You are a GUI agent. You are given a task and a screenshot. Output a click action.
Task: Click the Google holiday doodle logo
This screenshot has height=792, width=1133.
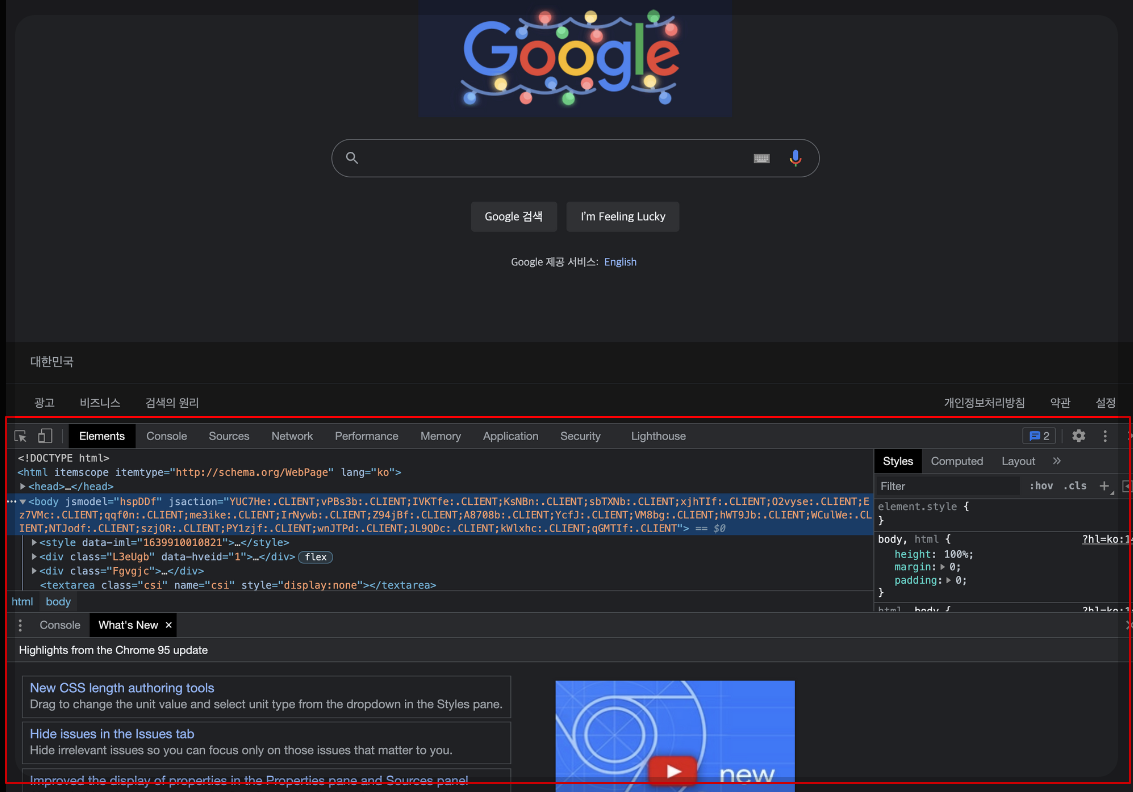tap(574, 59)
